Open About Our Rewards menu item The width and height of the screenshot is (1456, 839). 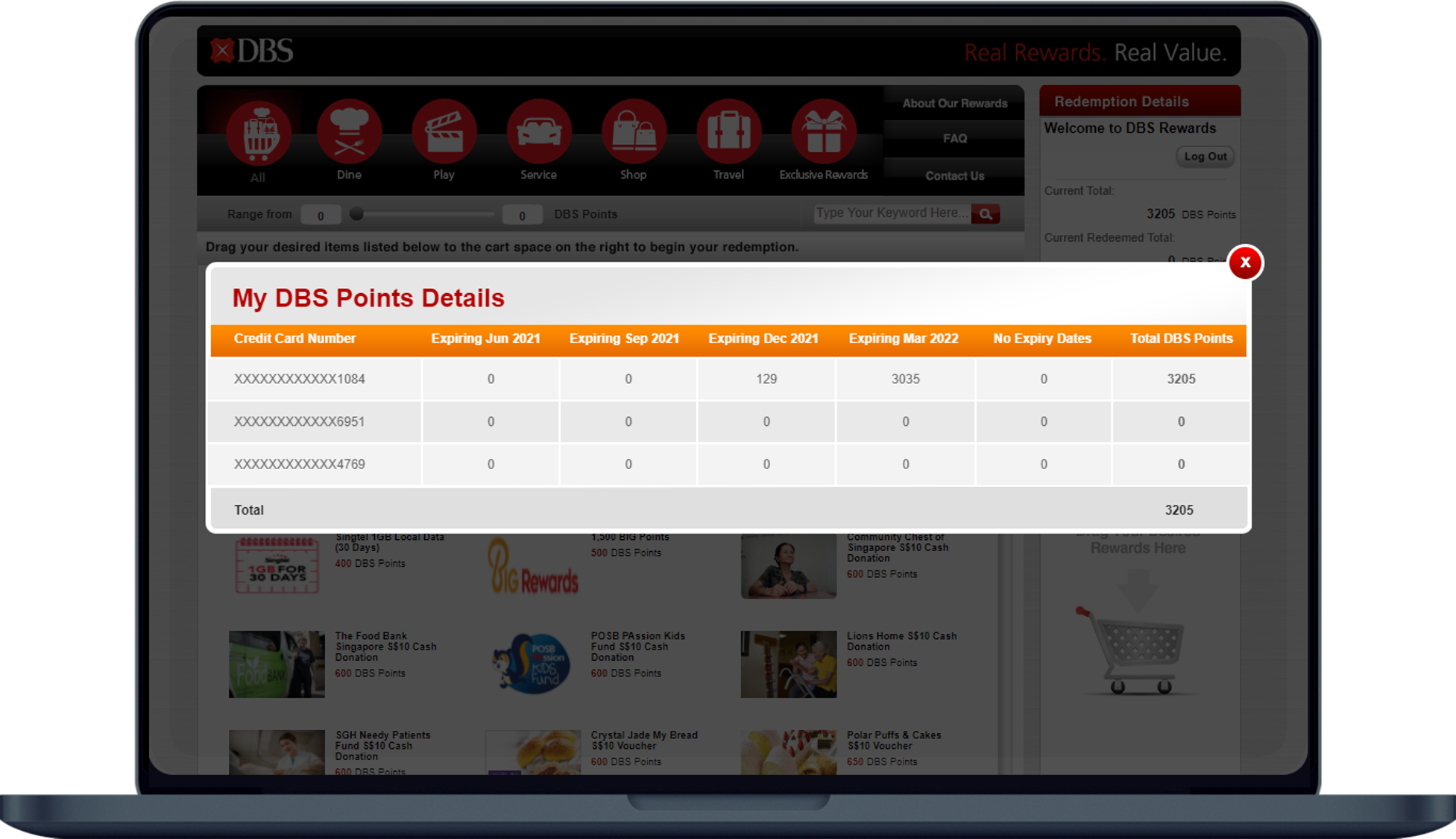point(954,104)
